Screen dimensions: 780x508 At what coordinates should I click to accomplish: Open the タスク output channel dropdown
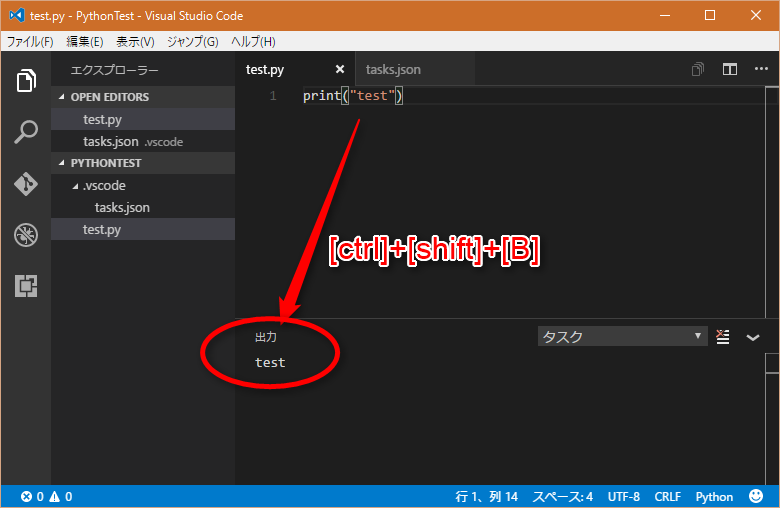[622, 336]
